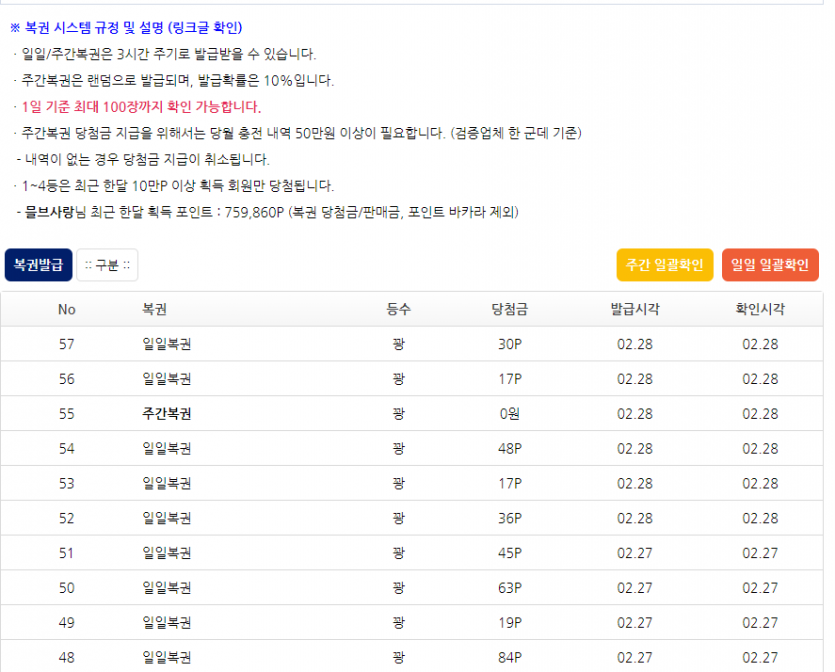
Task: Click the red 1일 기준 최대 100장 notice
Action: tap(141, 107)
